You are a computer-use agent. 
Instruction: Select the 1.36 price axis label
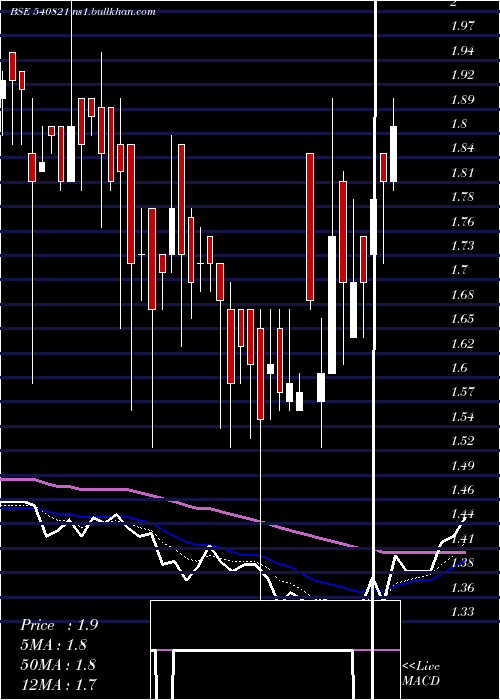pos(462,587)
